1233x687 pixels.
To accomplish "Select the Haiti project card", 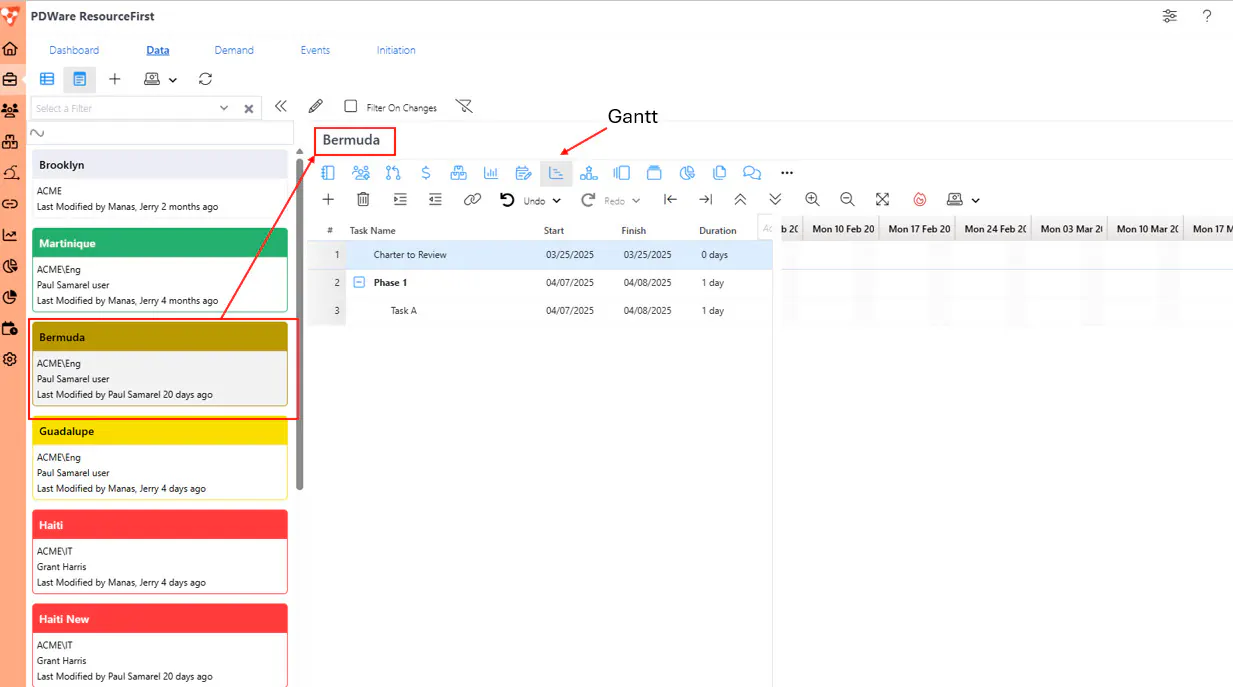I will pos(160,552).
